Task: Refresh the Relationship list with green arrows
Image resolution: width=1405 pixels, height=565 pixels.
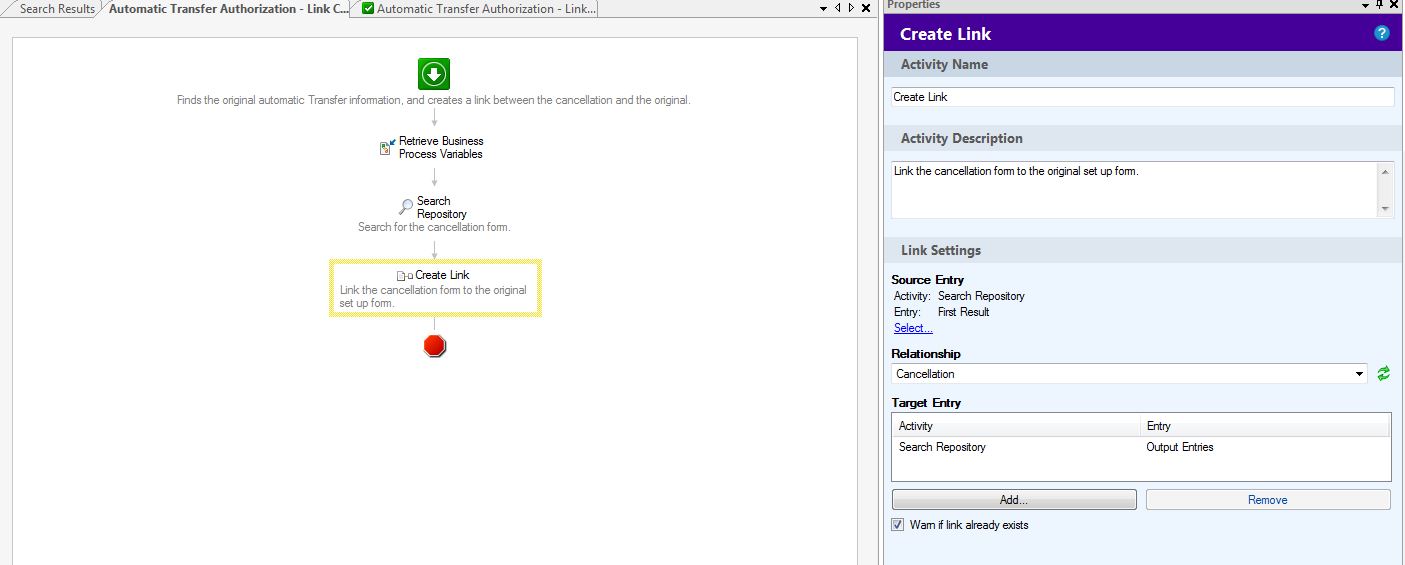Action: [1383, 374]
